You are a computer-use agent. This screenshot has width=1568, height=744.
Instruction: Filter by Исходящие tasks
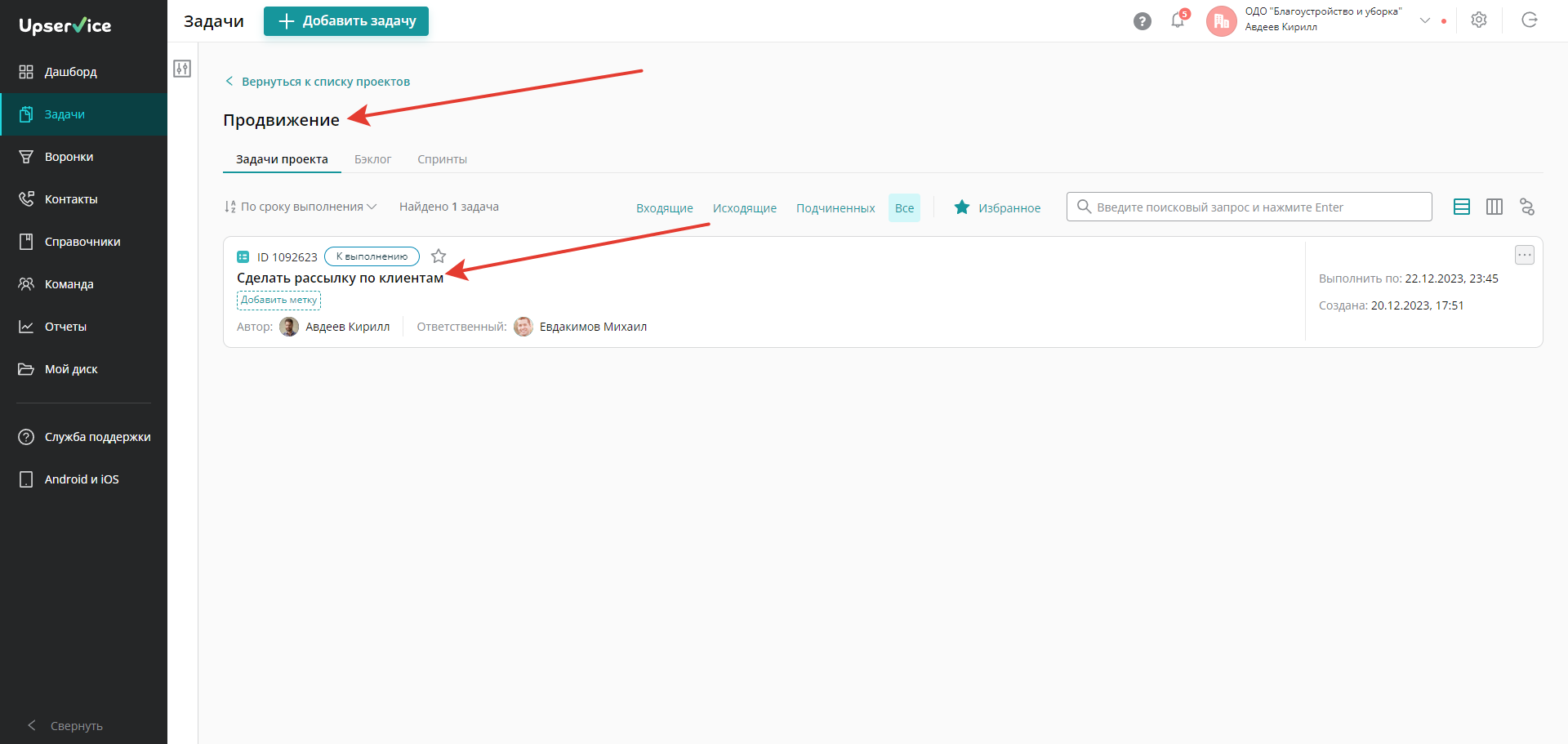(x=745, y=208)
